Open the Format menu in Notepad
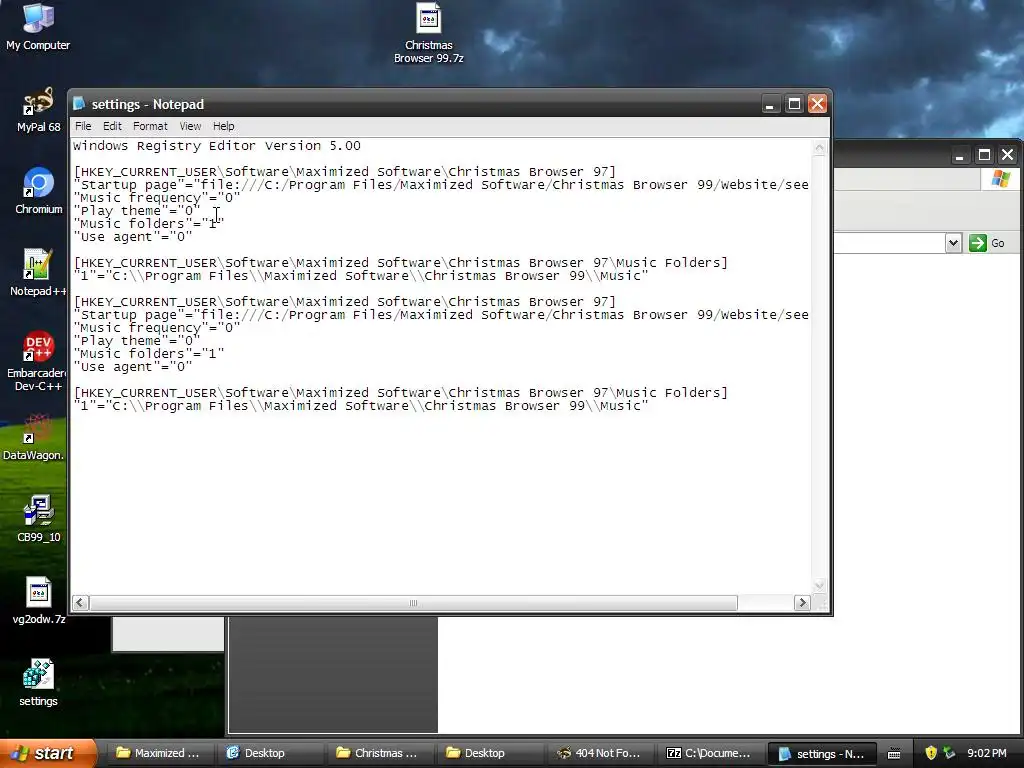The image size is (1024, 768). (150, 126)
